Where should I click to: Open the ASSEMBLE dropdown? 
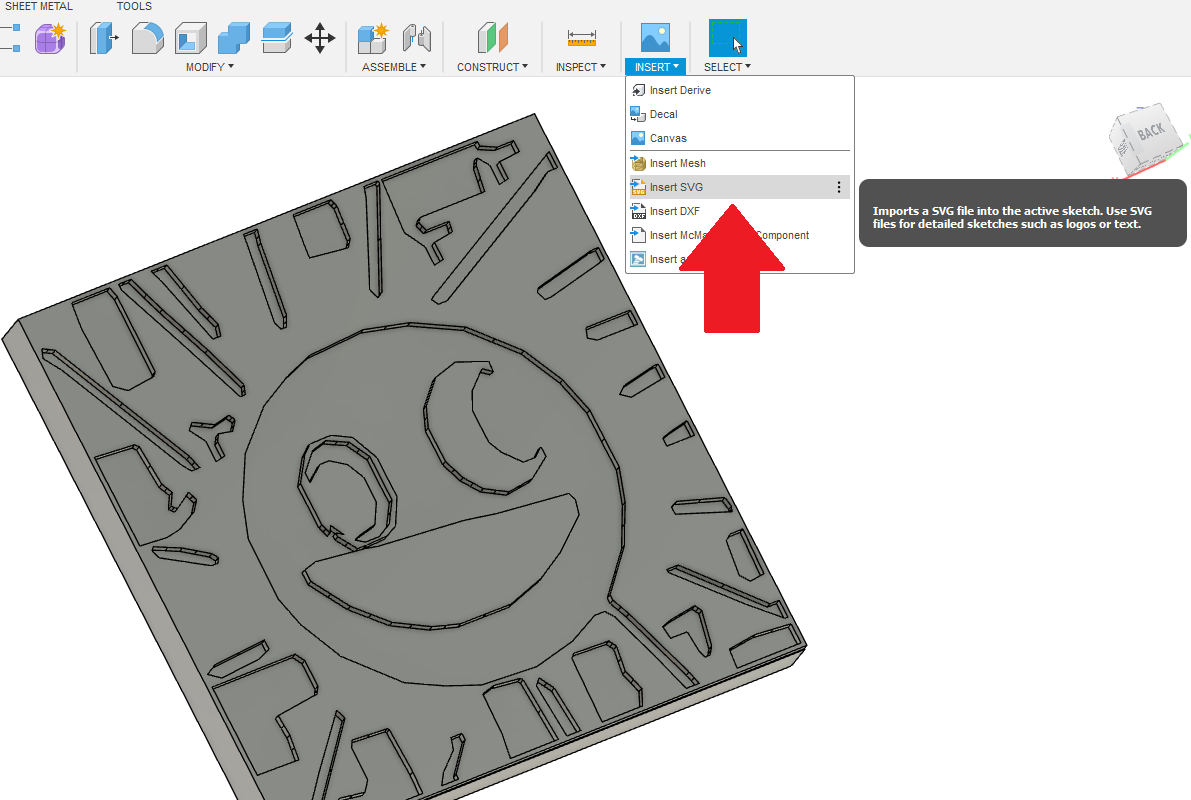[x=394, y=66]
